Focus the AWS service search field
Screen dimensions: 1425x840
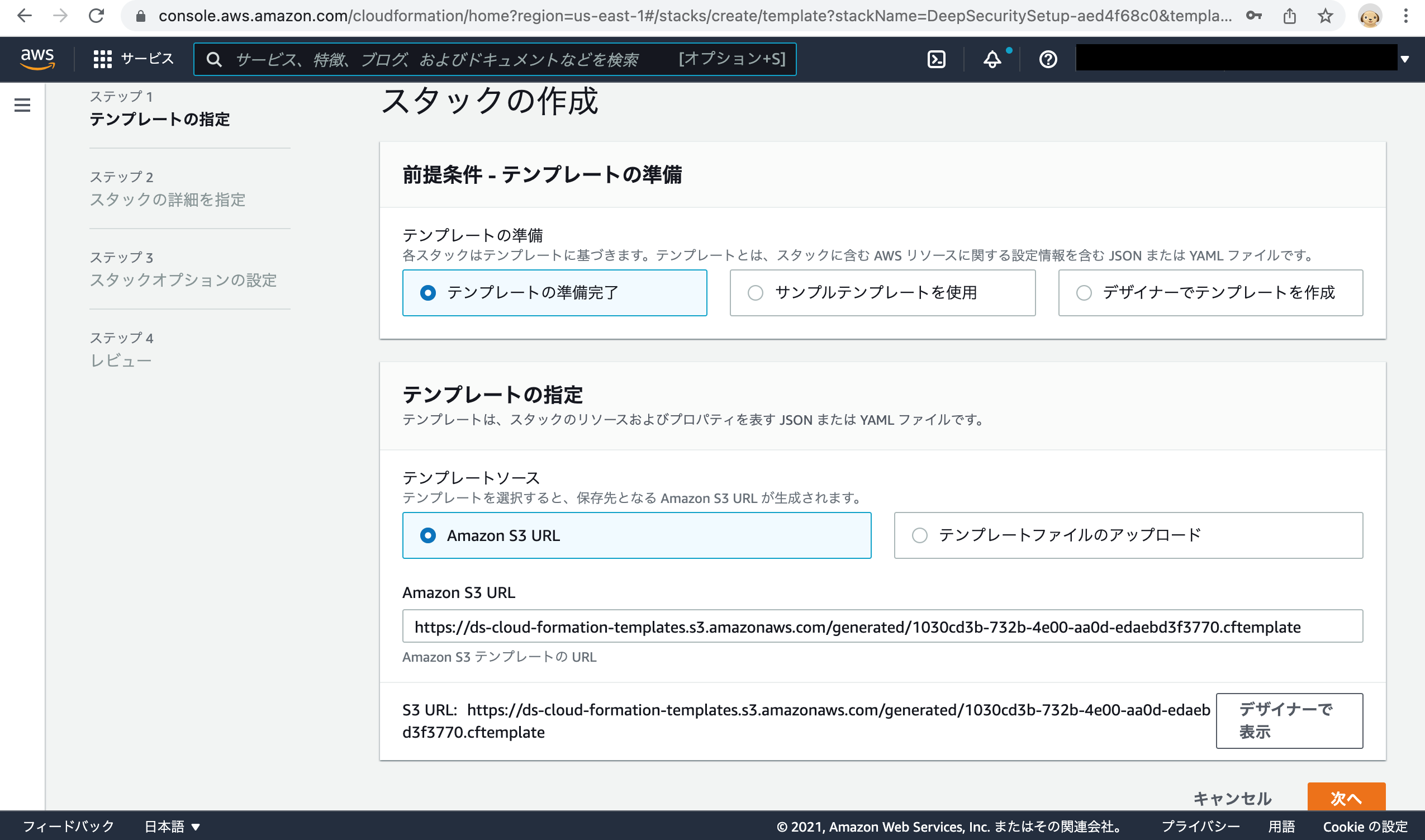tap(495, 59)
